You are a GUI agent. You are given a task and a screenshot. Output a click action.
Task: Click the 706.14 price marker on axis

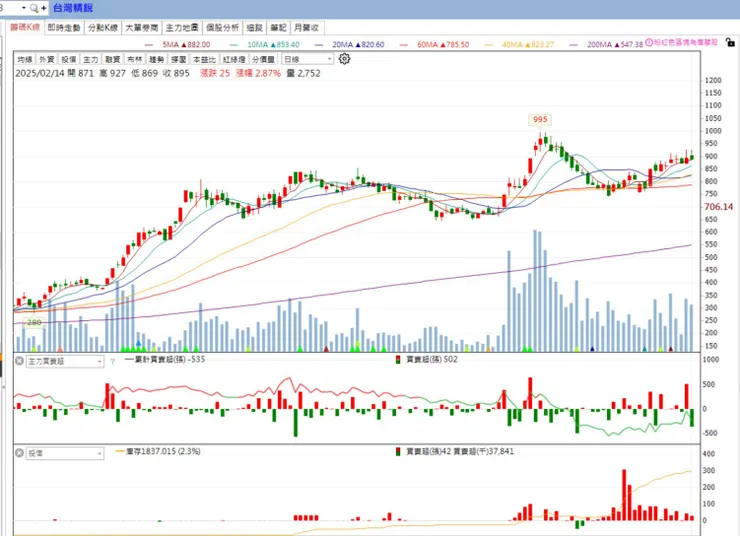pyautogui.click(x=718, y=207)
